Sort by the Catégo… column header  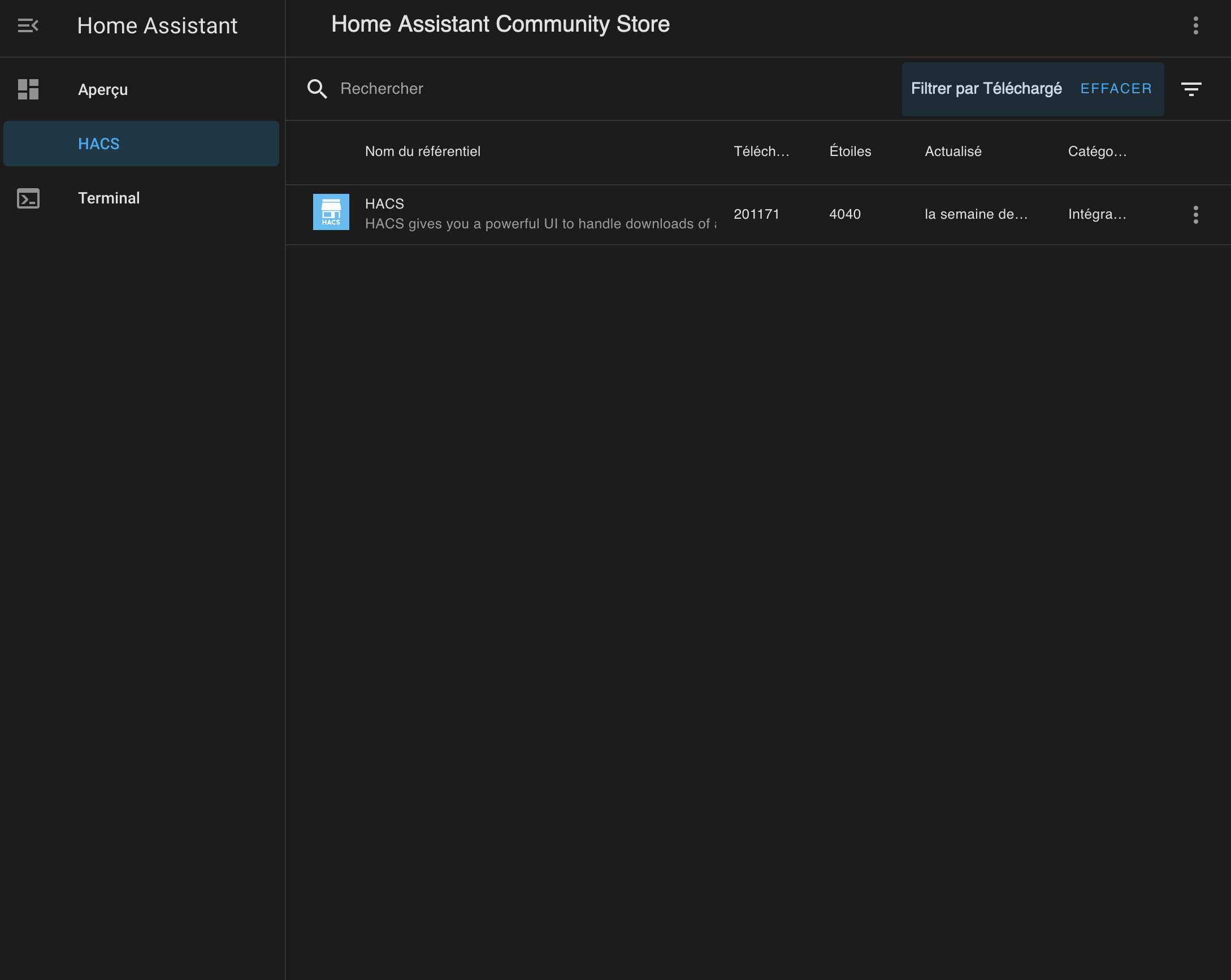click(x=1097, y=151)
